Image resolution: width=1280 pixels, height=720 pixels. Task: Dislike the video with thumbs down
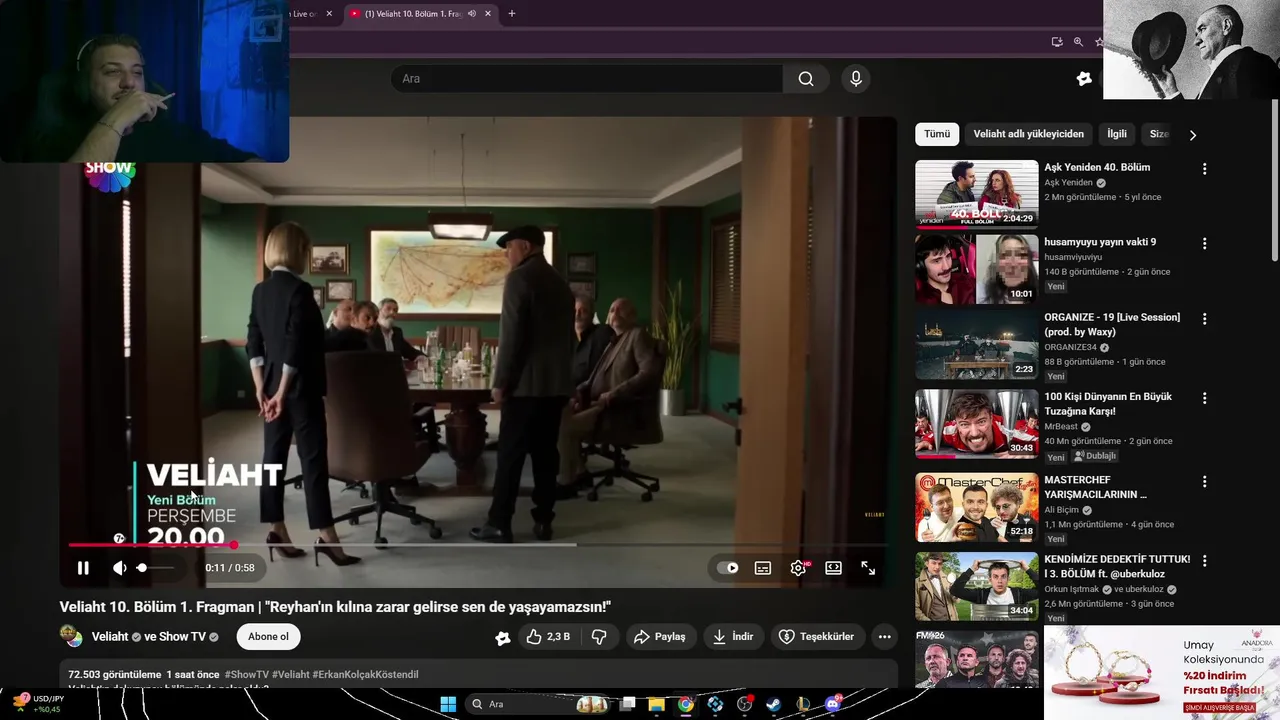pyautogui.click(x=599, y=637)
